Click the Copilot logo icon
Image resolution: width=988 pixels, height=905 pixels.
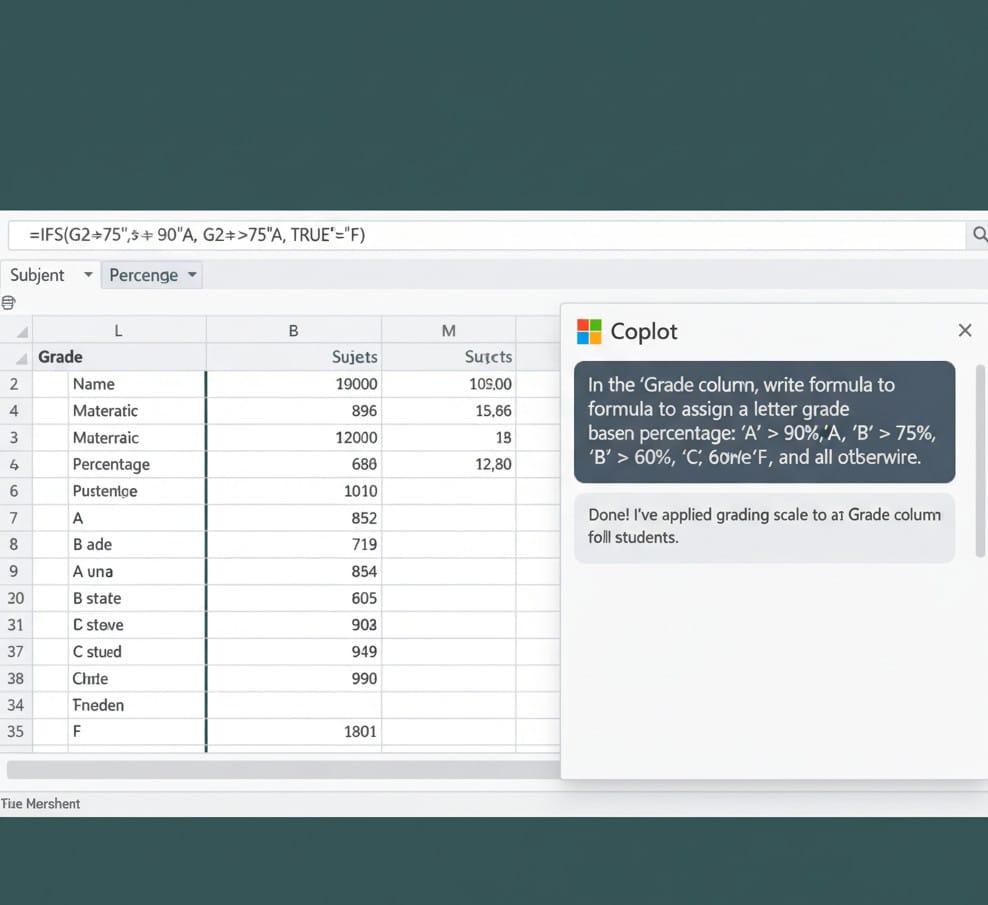pyautogui.click(x=590, y=331)
